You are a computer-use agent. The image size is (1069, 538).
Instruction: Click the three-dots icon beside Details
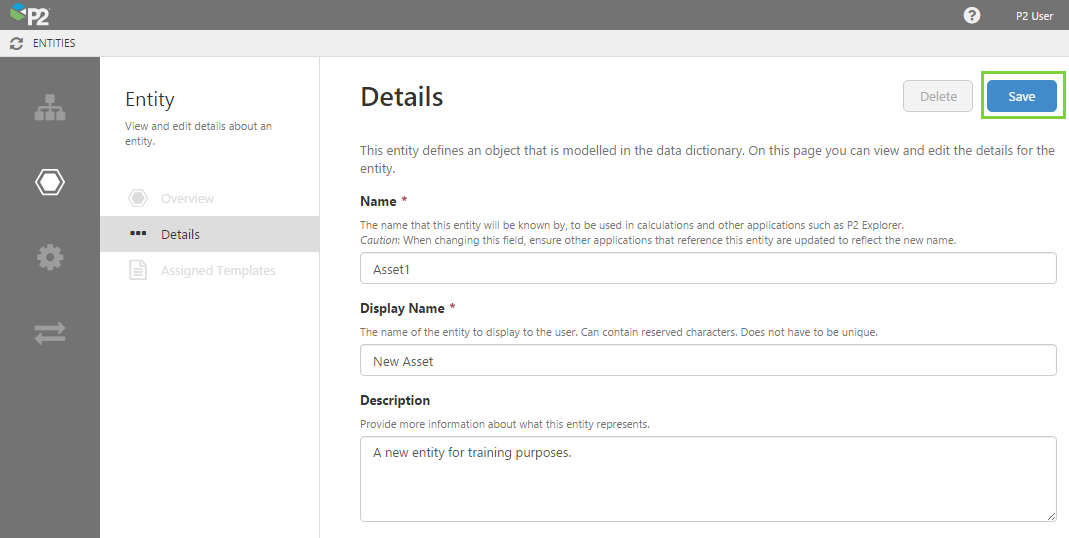(x=138, y=234)
